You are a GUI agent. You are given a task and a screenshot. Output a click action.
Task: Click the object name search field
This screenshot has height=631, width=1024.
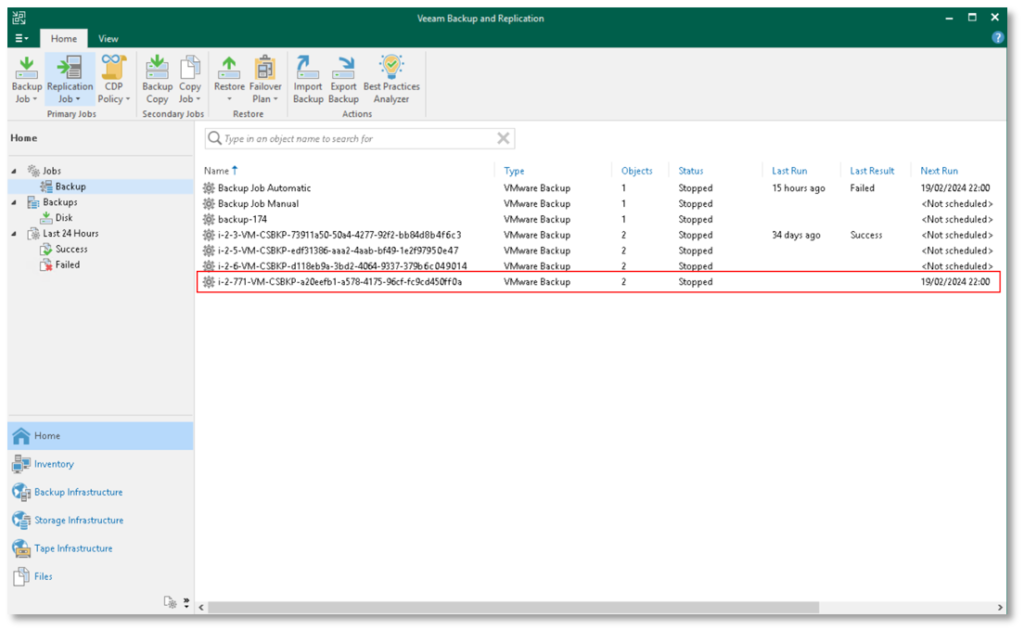pos(355,139)
